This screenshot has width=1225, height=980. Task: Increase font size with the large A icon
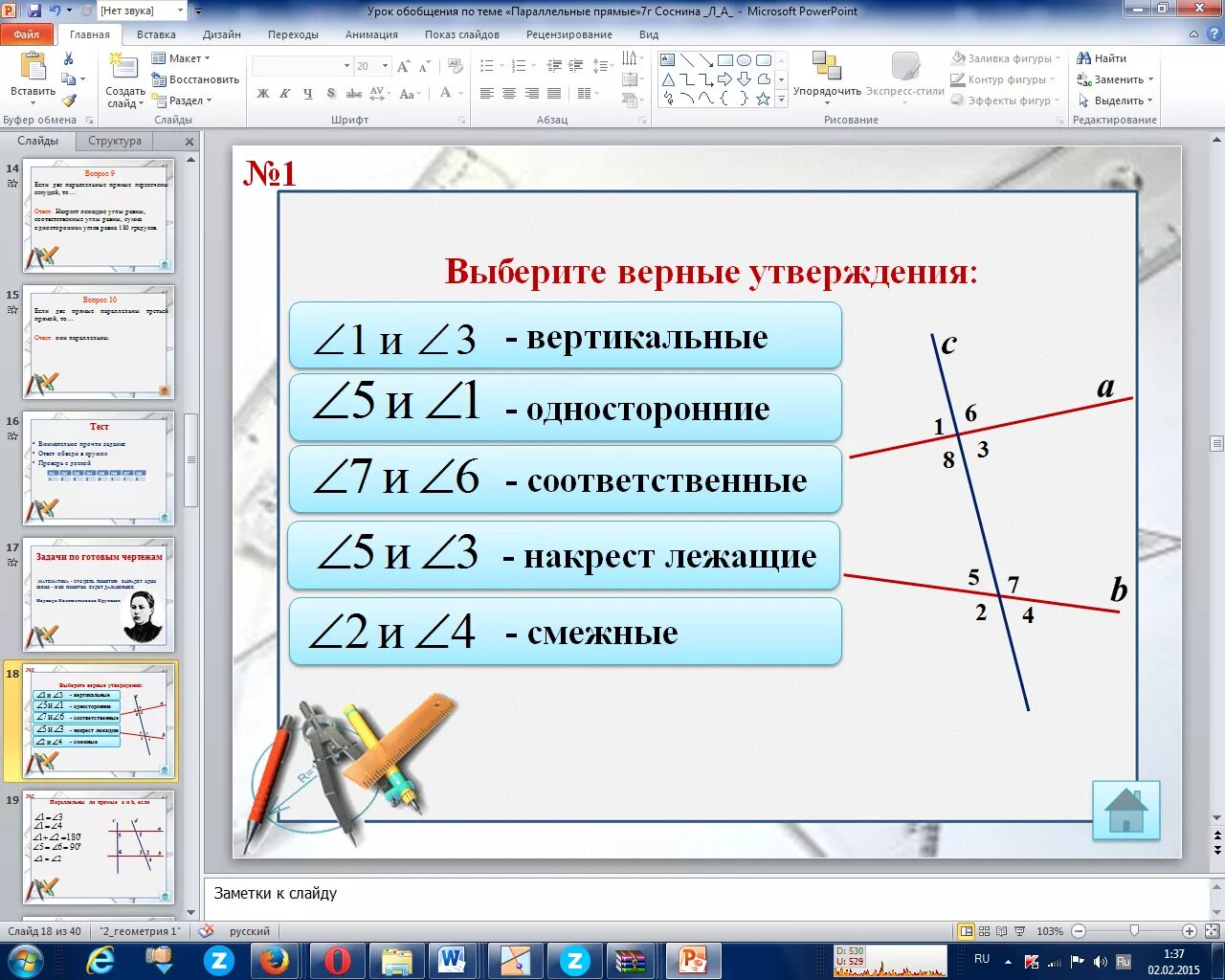(403, 66)
